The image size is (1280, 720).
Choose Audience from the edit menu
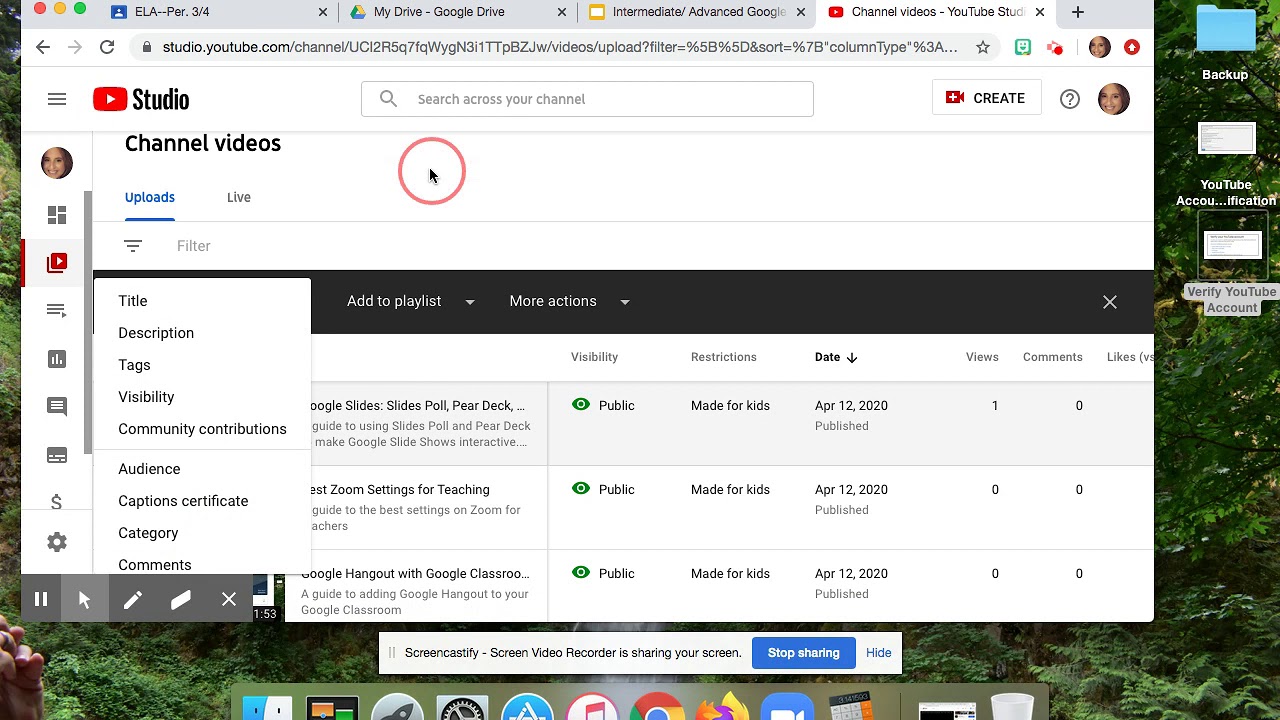click(x=202, y=469)
